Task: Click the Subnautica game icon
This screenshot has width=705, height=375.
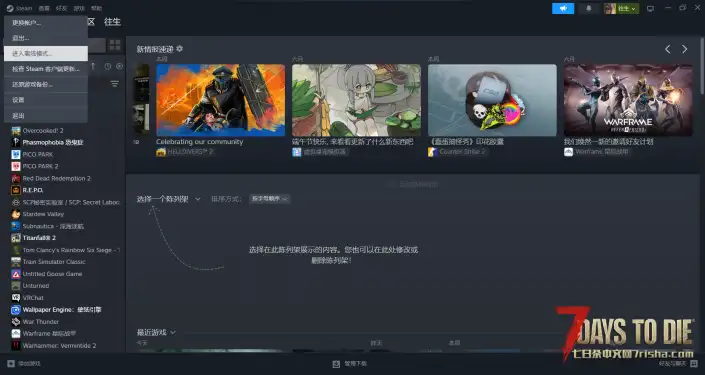Action: click(16, 226)
